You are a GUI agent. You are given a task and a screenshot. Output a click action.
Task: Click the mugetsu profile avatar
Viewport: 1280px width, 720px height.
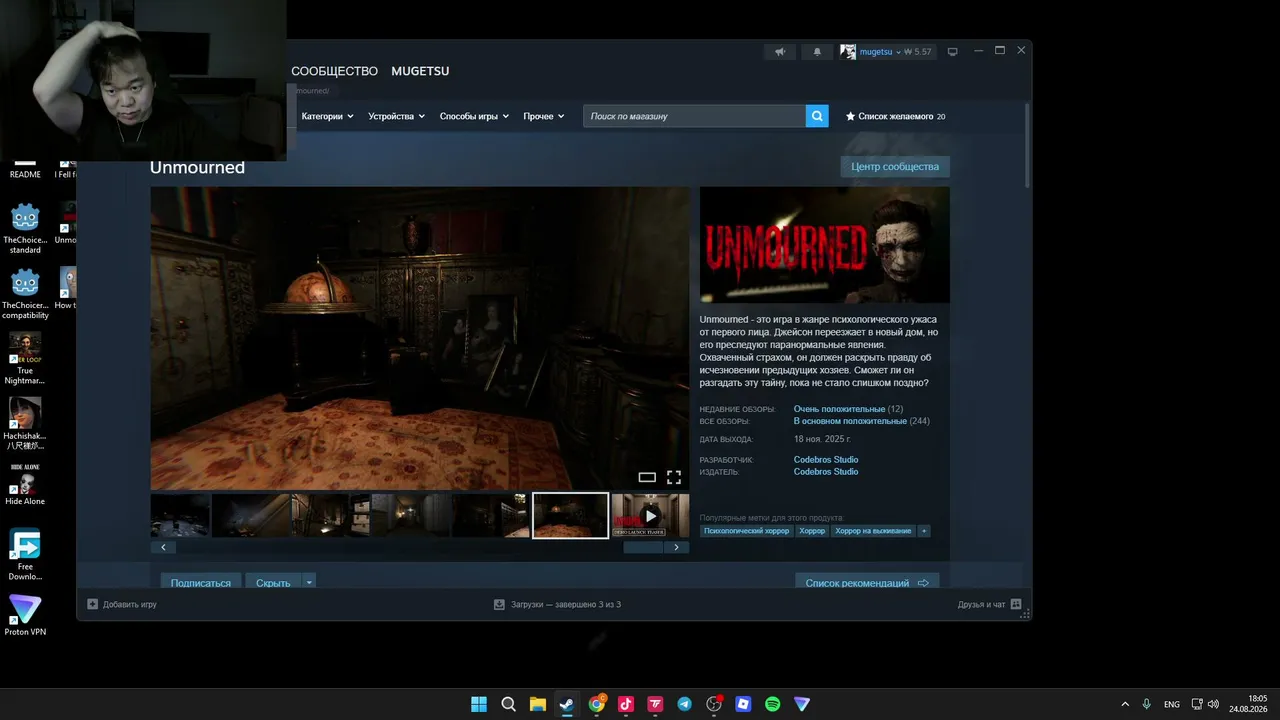point(848,52)
